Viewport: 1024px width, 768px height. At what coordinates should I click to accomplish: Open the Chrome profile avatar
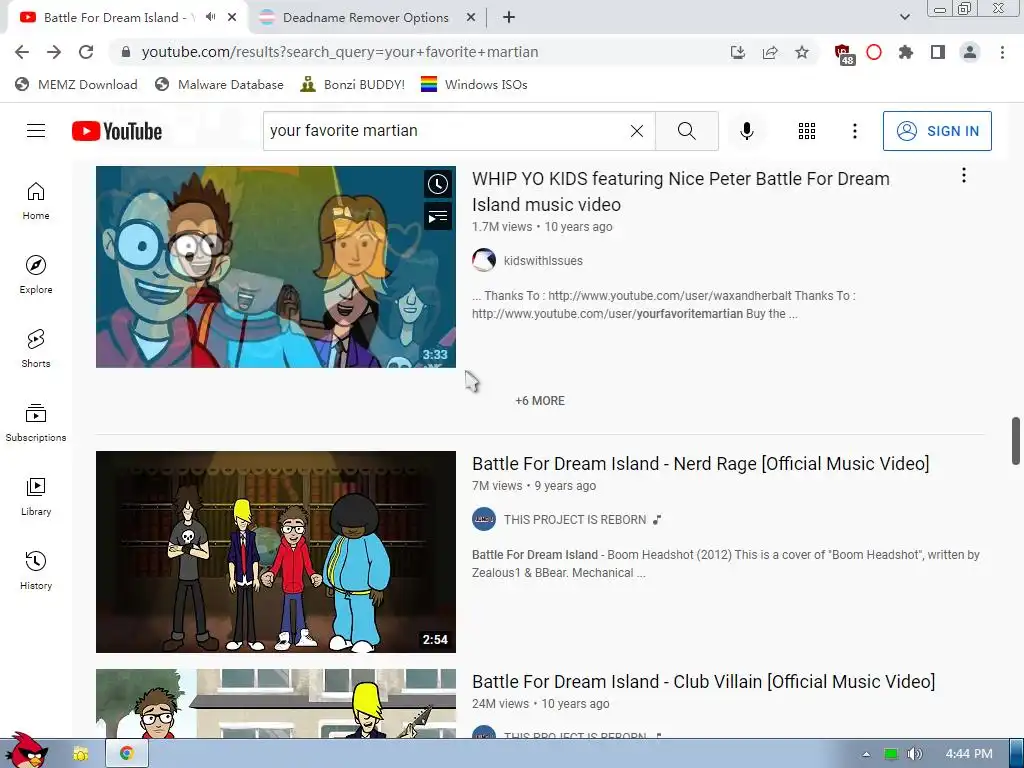pos(970,52)
